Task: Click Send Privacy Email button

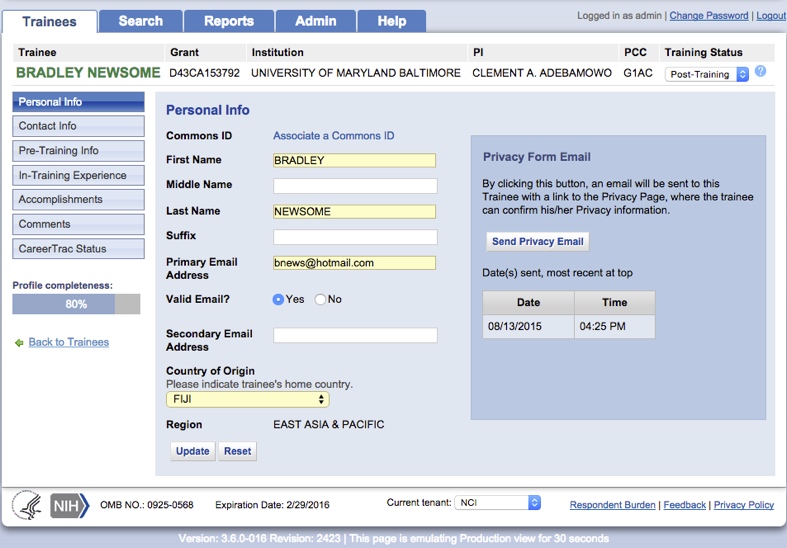Action: coord(538,241)
